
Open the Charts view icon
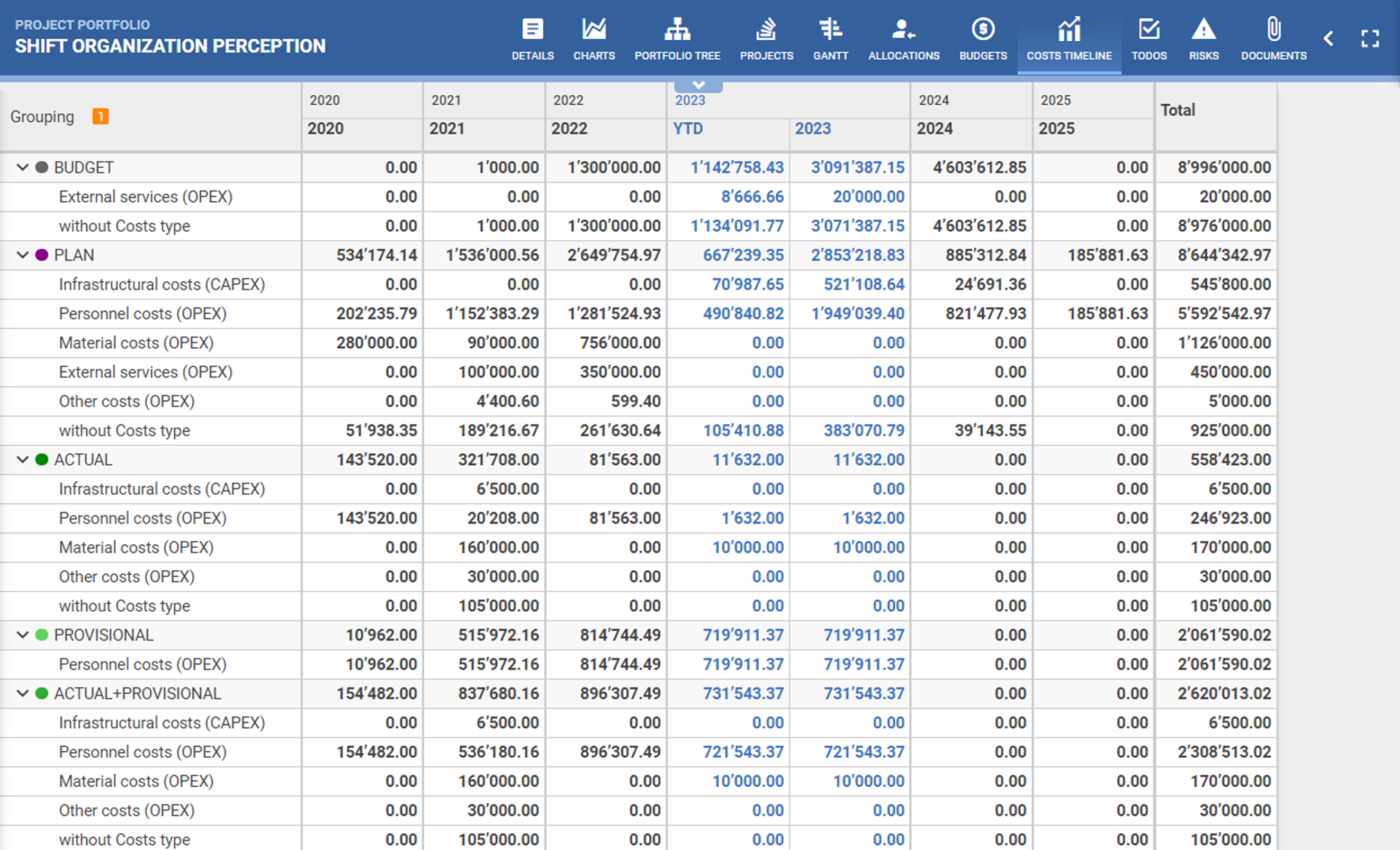[x=594, y=29]
